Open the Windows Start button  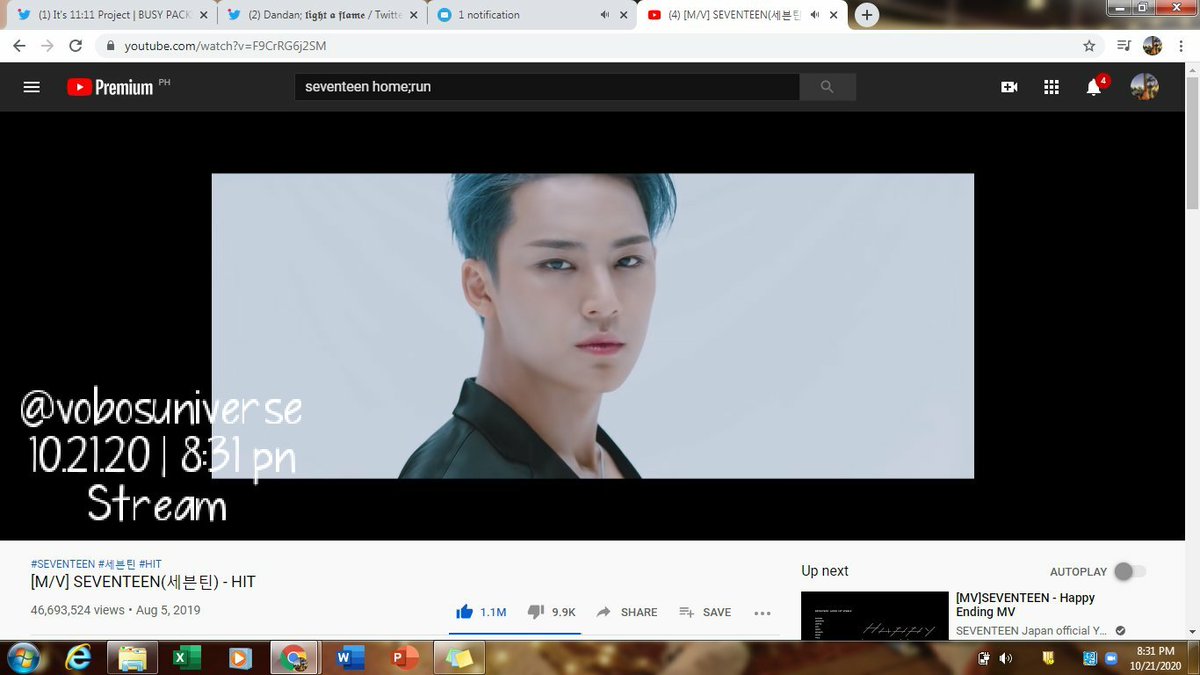coord(22,658)
